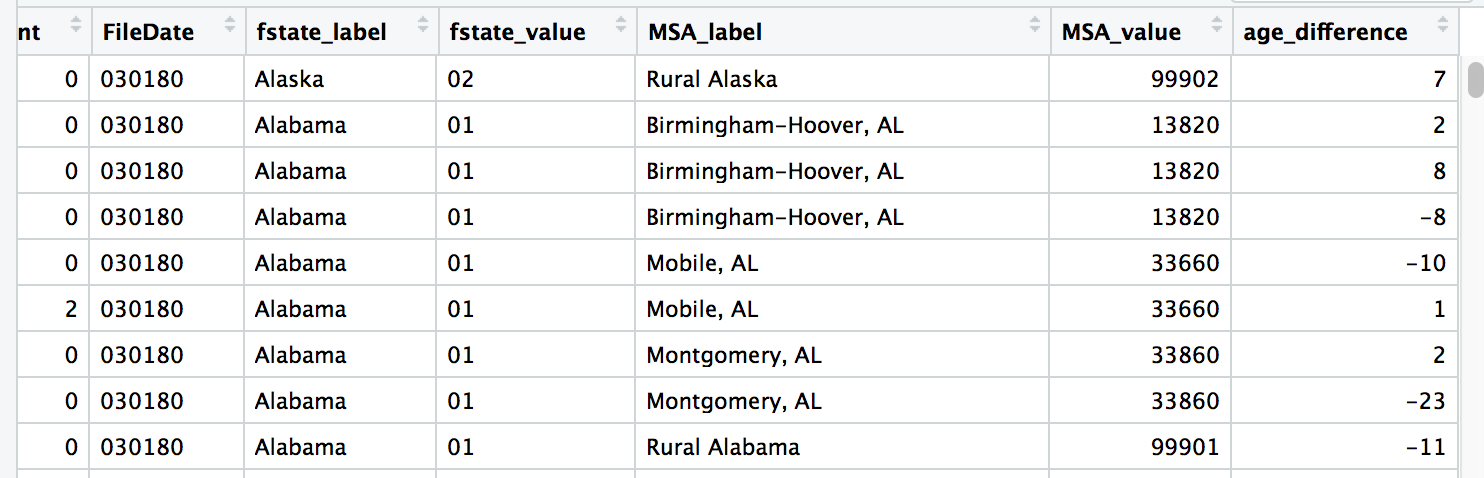
Task: Click the age_difference column header label
Action: pos(1325,32)
